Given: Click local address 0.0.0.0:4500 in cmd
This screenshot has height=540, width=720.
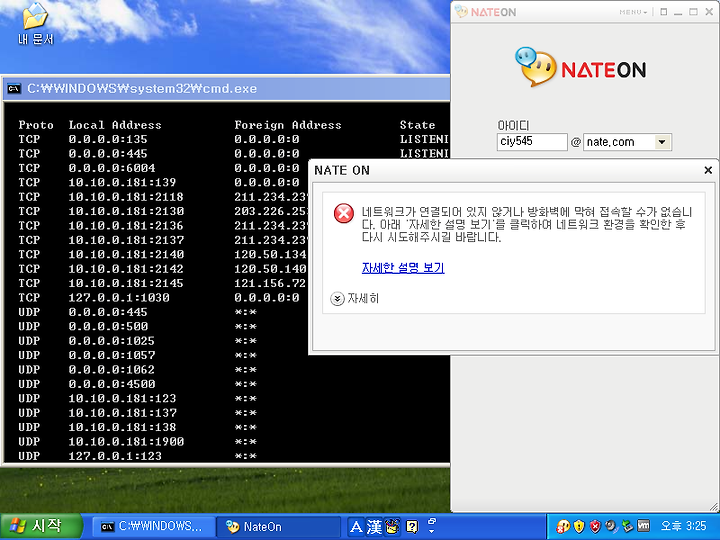Looking at the screenshot, I should [x=112, y=384].
